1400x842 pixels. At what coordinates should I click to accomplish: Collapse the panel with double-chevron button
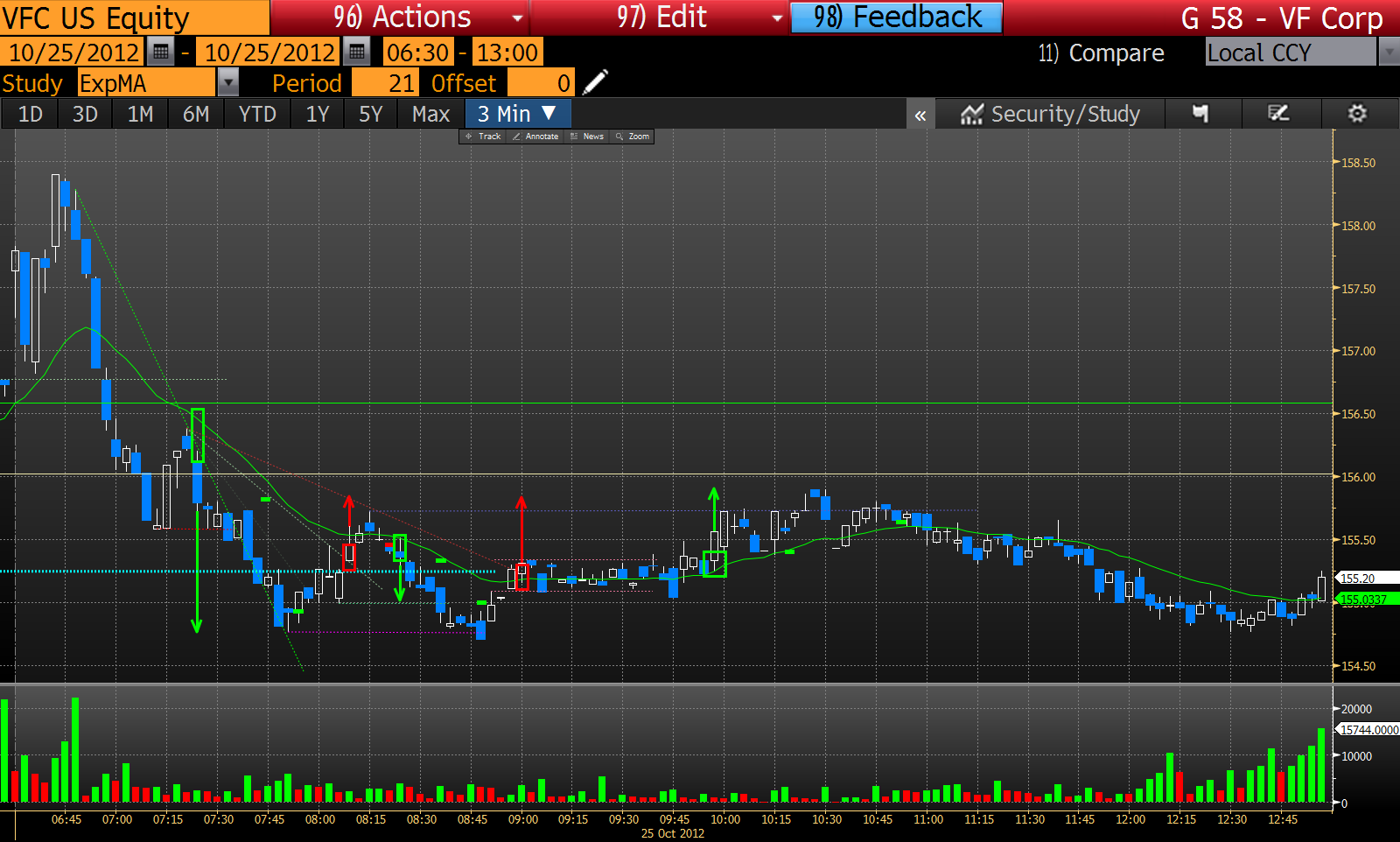click(920, 115)
